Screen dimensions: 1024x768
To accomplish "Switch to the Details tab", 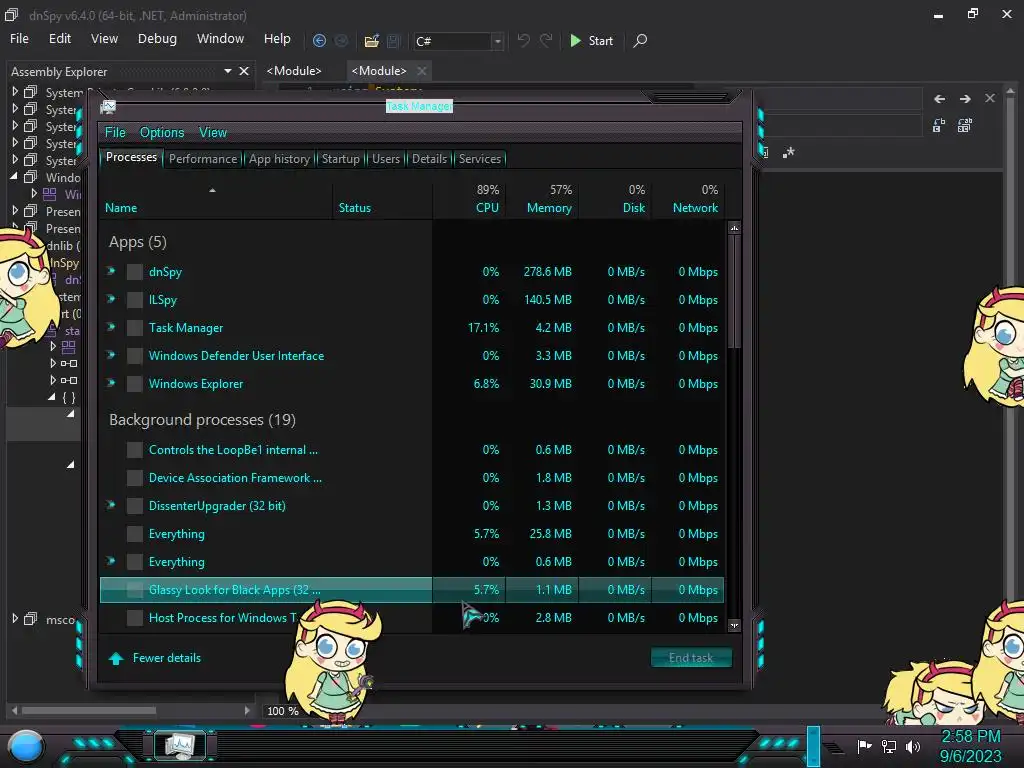I will (429, 159).
